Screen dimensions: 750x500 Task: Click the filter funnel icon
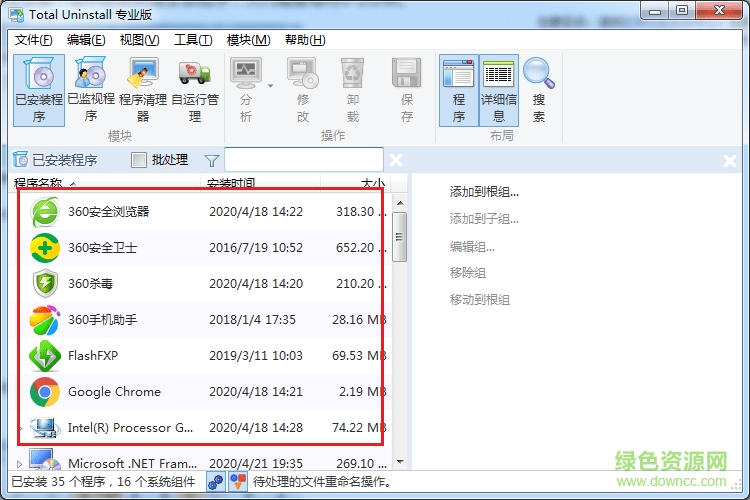pos(211,160)
